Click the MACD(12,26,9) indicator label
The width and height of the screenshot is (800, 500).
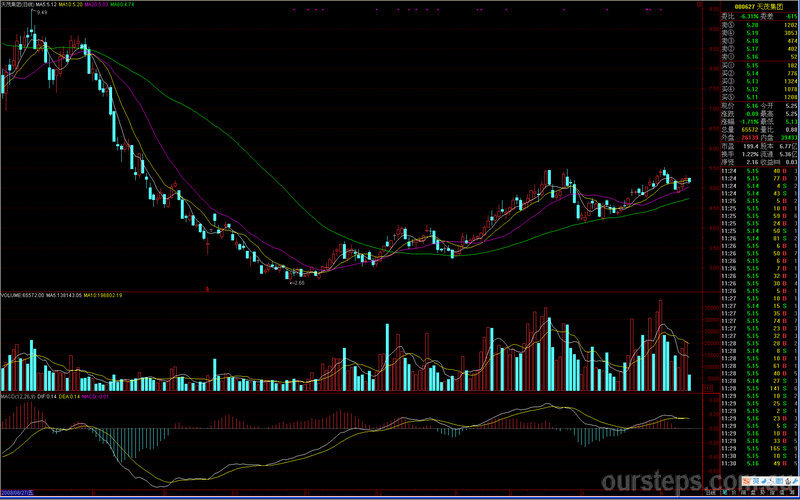point(18,396)
